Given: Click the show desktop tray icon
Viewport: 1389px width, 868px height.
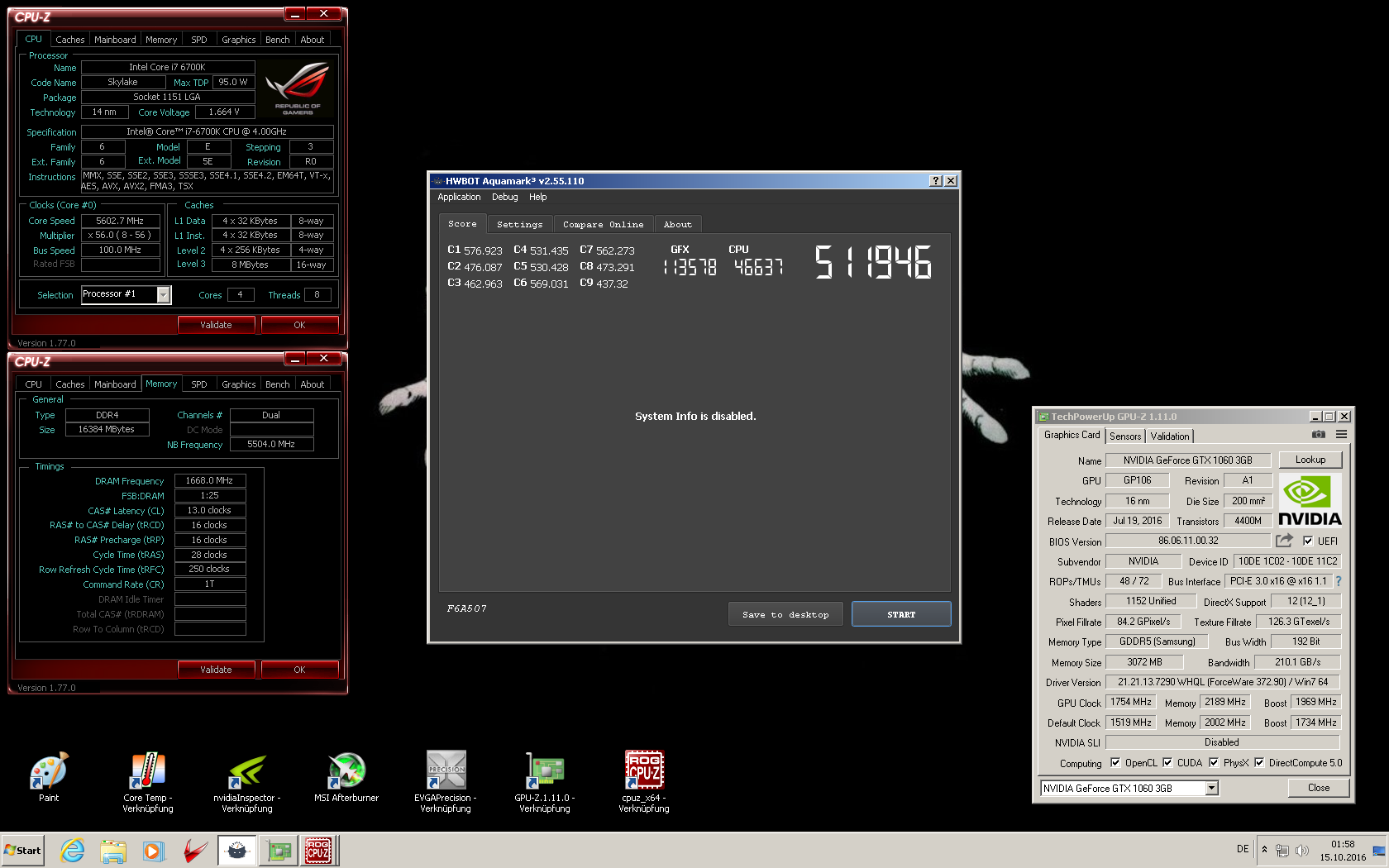Looking at the screenshot, I should pos(1379,850).
